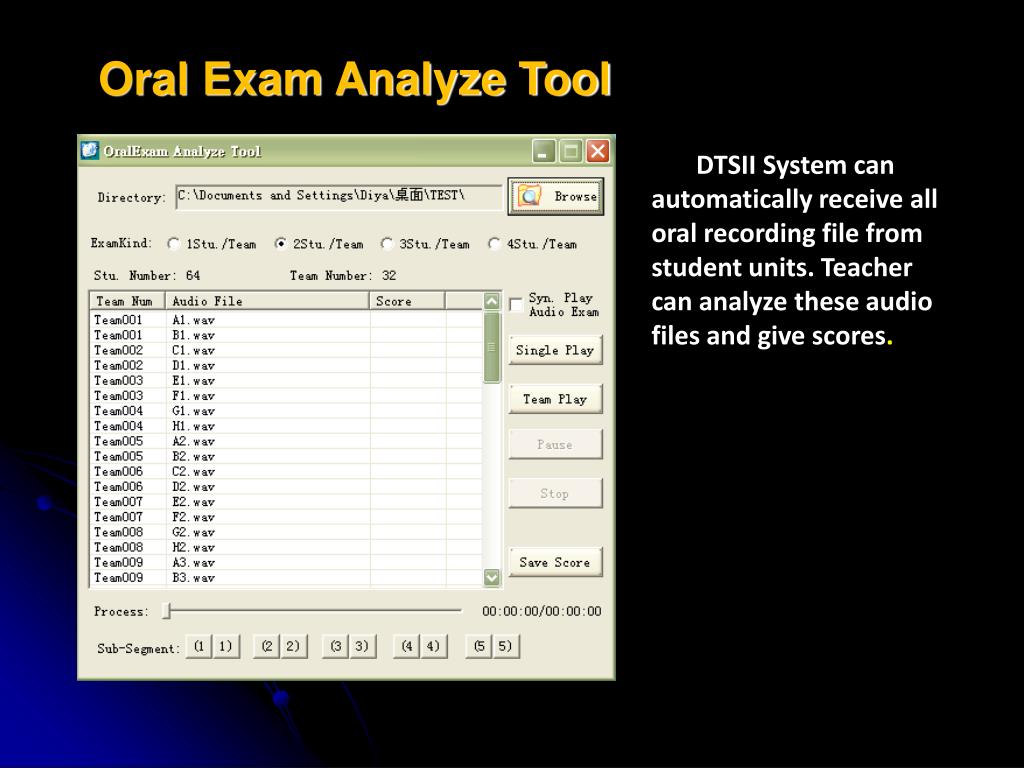Click the Audio File column header

pyautogui.click(x=267, y=301)
